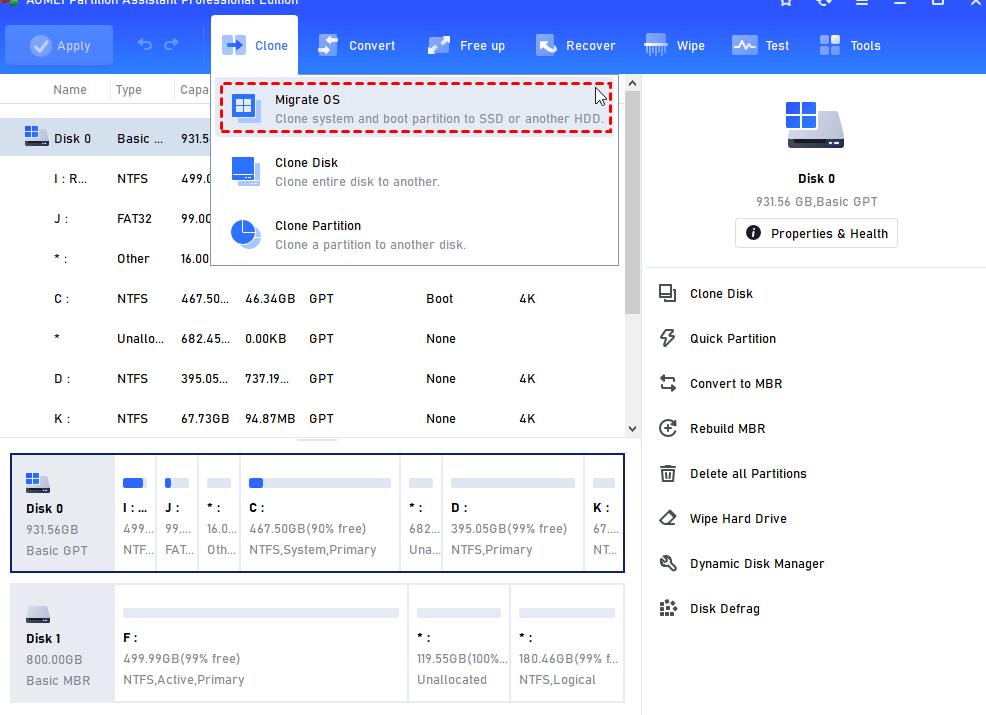The height and width of the screenshot is (715, 986).
Task: Open the Clone menu tab
Action: point(255,45)
